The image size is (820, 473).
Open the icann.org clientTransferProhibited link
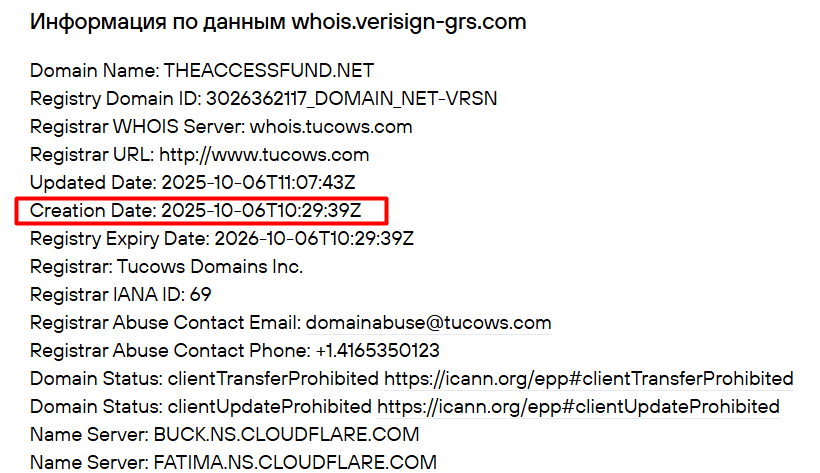tap(589, 379)
